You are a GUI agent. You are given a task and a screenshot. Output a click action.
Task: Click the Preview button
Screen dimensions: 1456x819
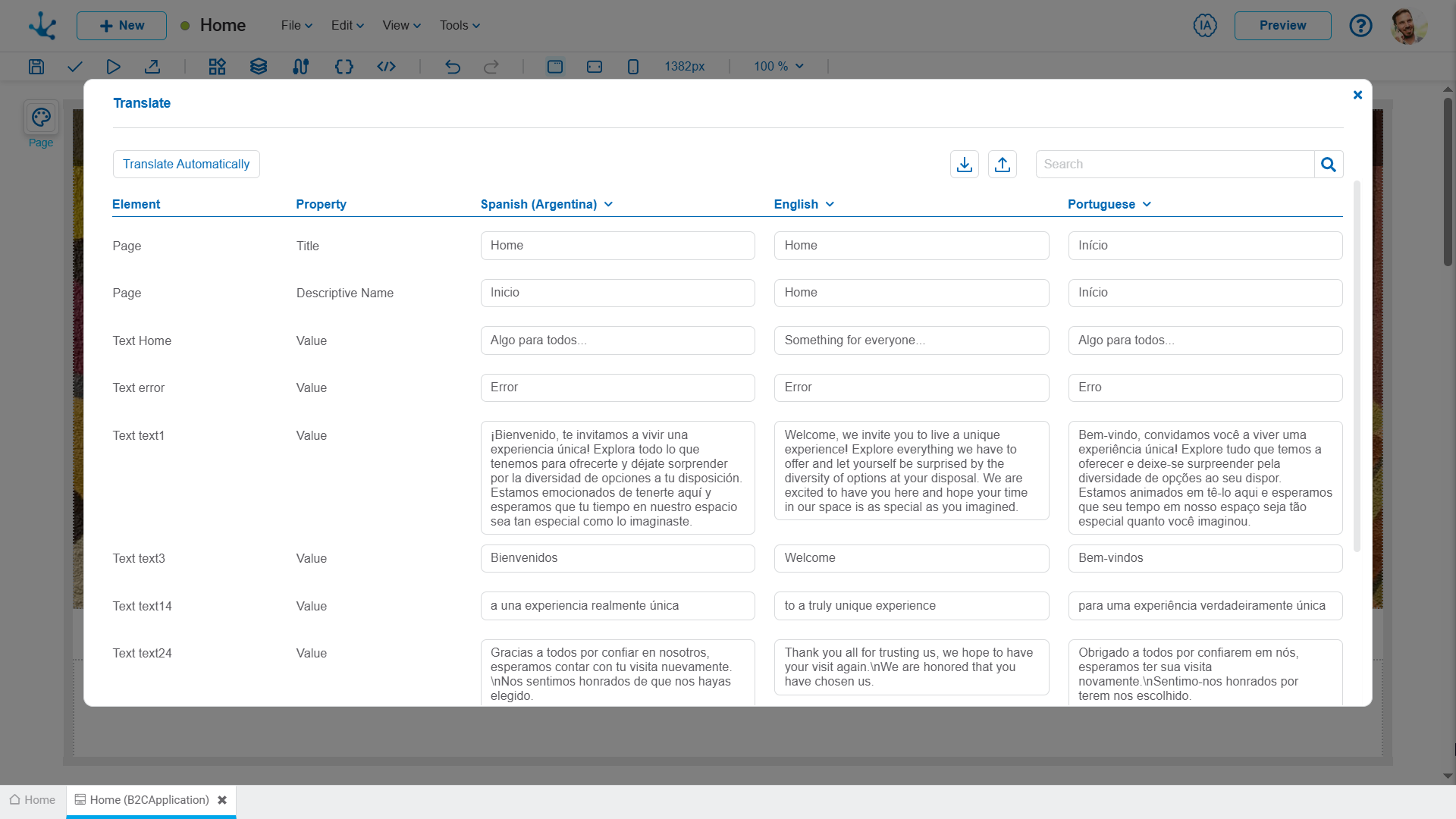[x=1282, y=26]
